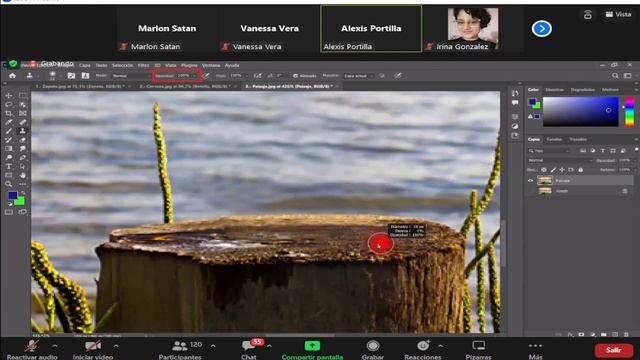Toggle pixel layer filter in Layers panel
Image resolution: width=640 pixels, height=360 pixels.
583,151
